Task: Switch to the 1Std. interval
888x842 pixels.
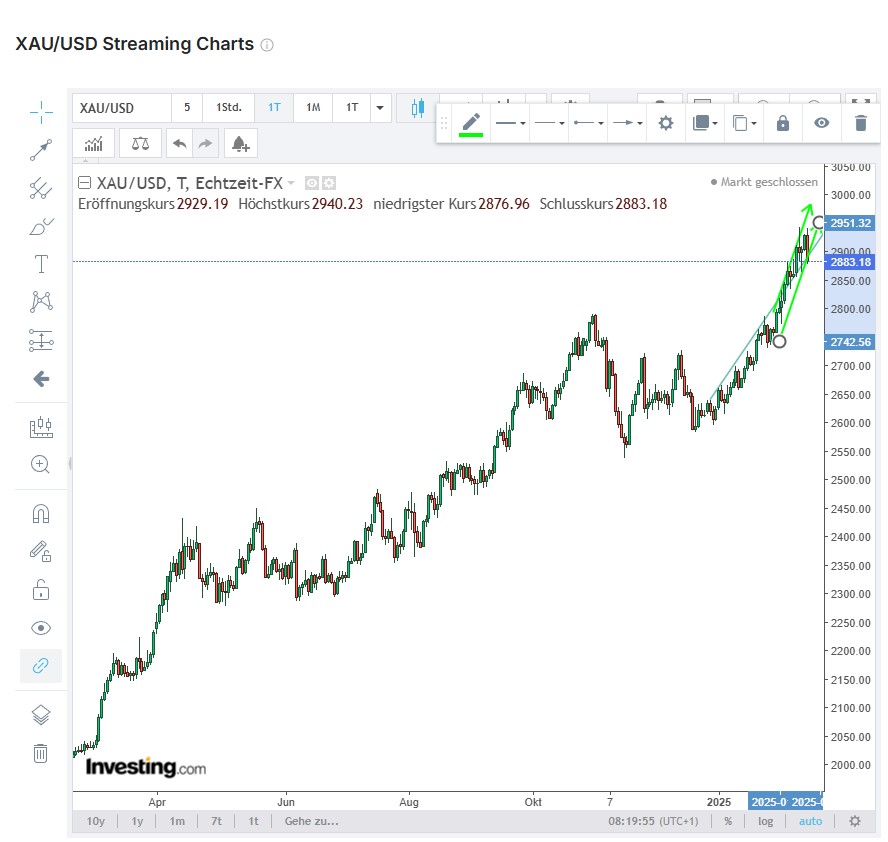Action: point(229,108)
